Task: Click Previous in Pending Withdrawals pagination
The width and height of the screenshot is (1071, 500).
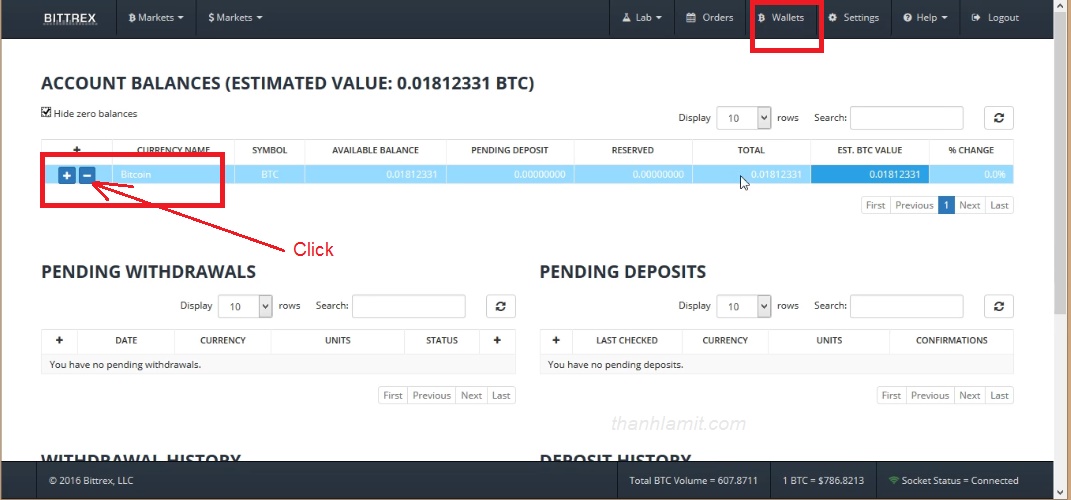Action: (432, 395)
